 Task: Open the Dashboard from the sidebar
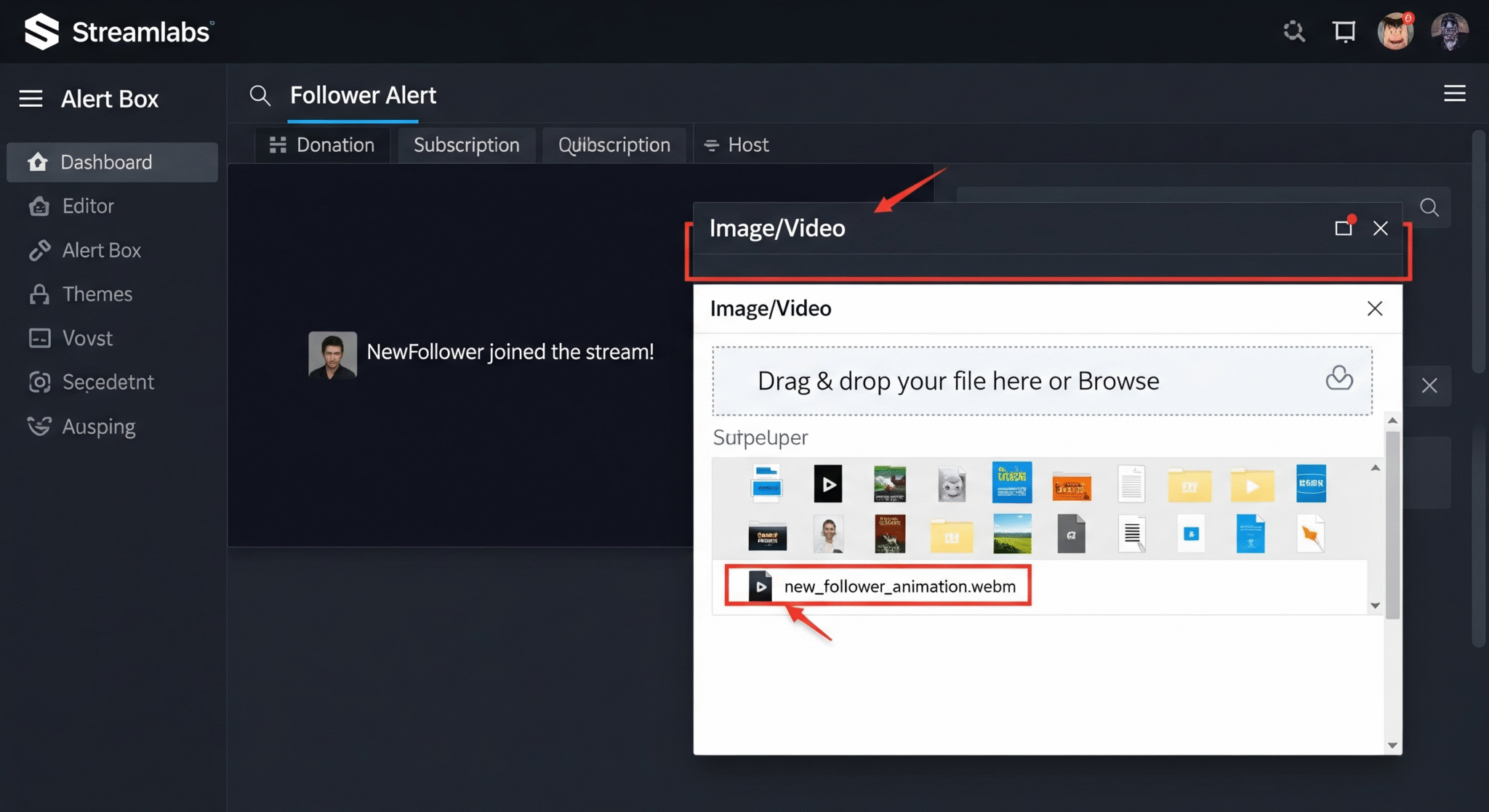[x=106, y=162]
